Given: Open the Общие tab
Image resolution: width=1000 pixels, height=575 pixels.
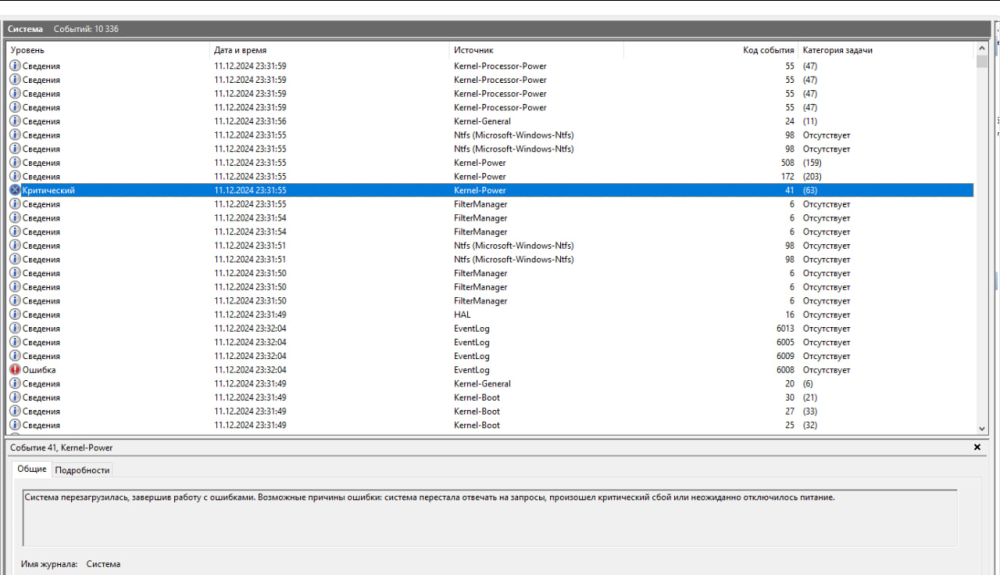Looking at the screenshot, I should [32, 469].
